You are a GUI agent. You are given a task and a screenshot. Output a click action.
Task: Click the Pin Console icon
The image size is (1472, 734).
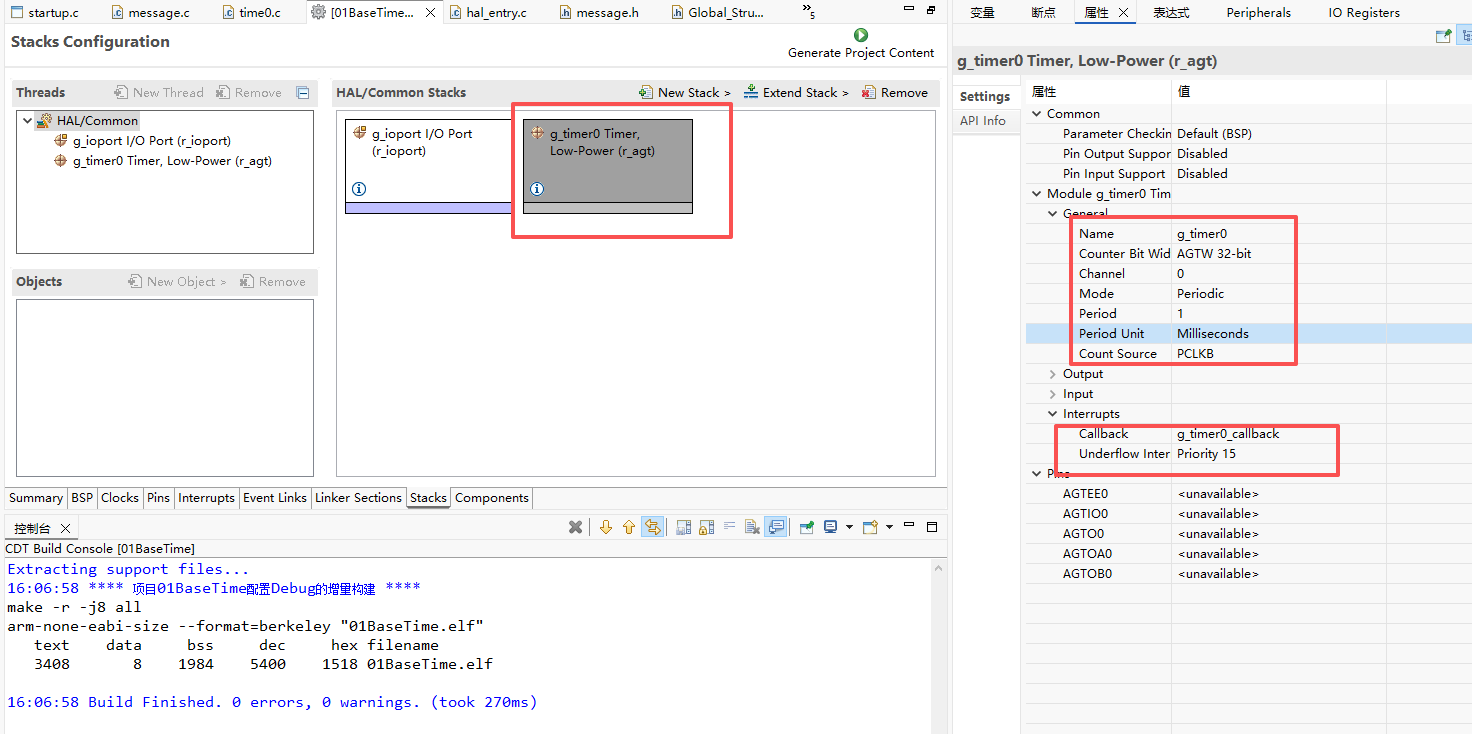point(806,527)
